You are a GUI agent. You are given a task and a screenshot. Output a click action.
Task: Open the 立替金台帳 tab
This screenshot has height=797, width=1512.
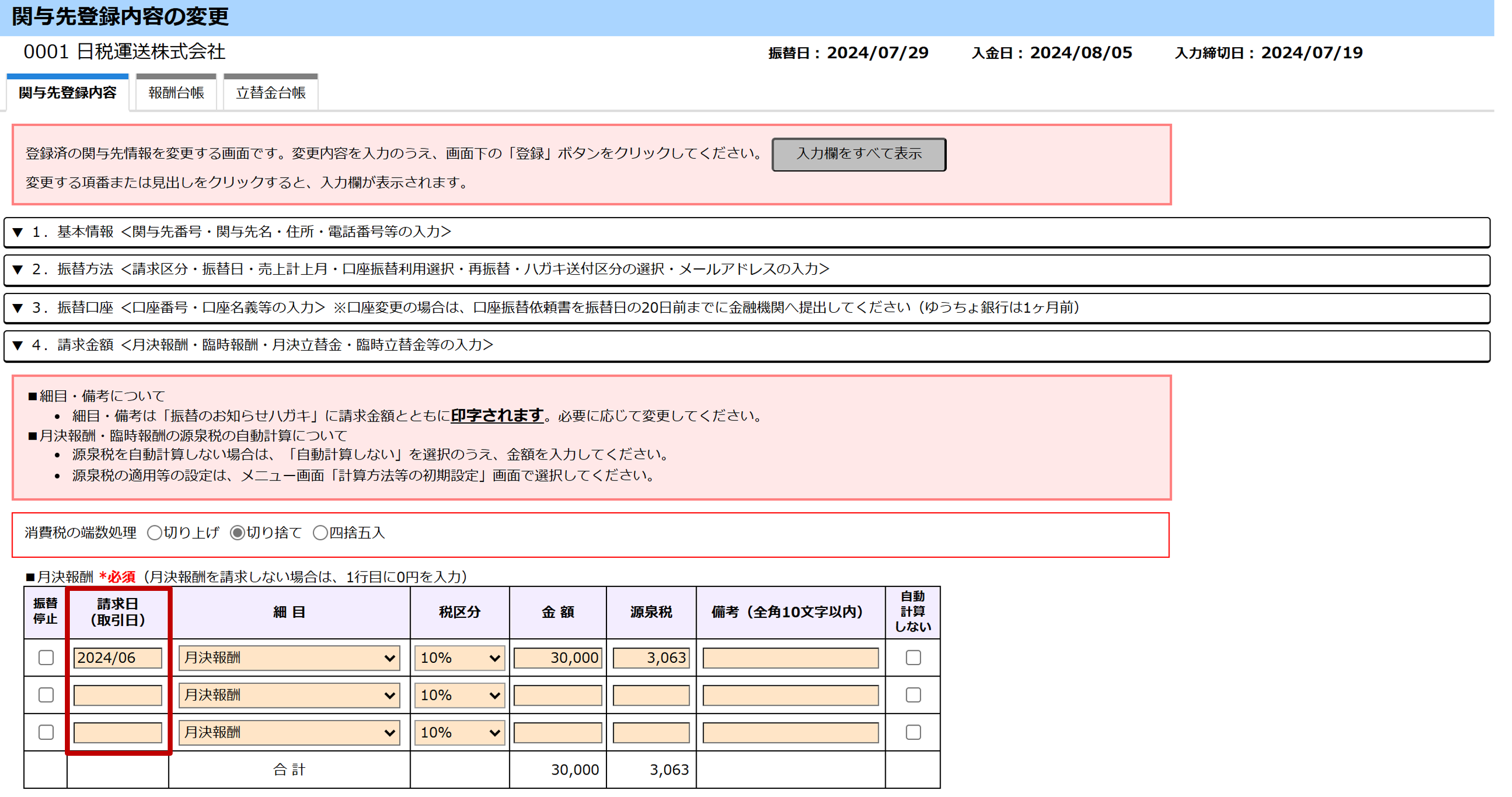tap(271, 93)
